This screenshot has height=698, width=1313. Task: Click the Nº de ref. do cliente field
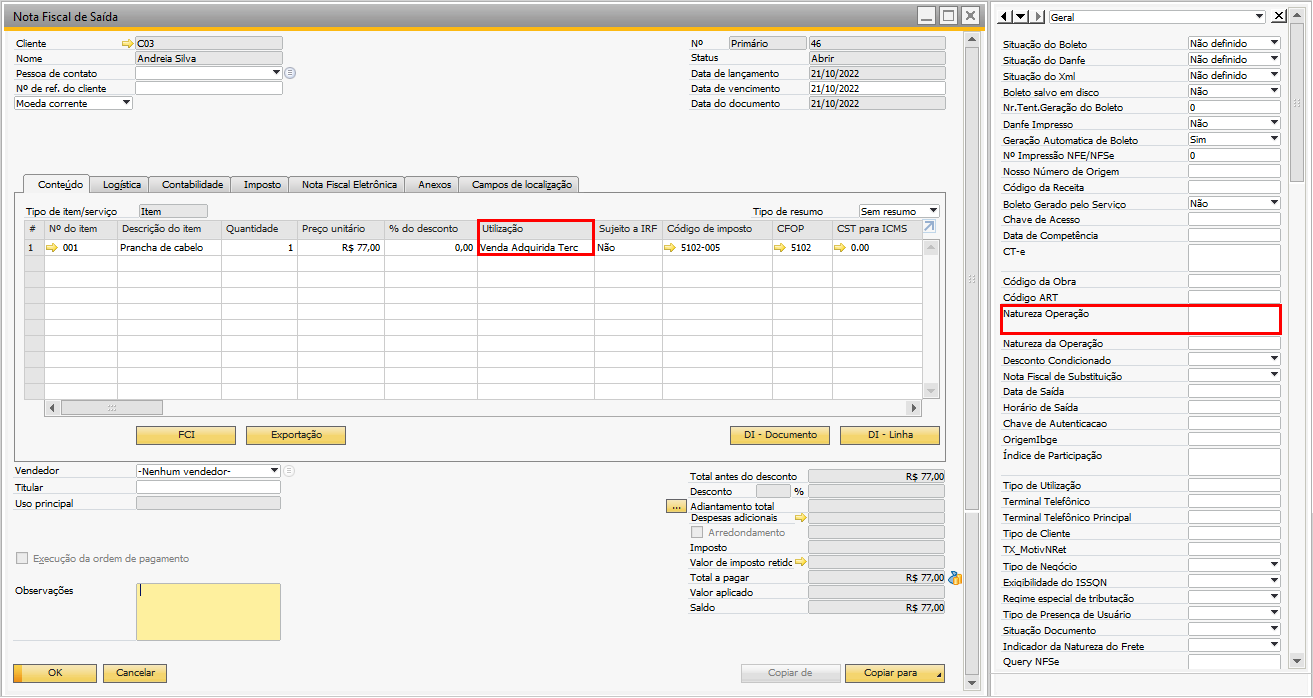click(x=209, y=88)
